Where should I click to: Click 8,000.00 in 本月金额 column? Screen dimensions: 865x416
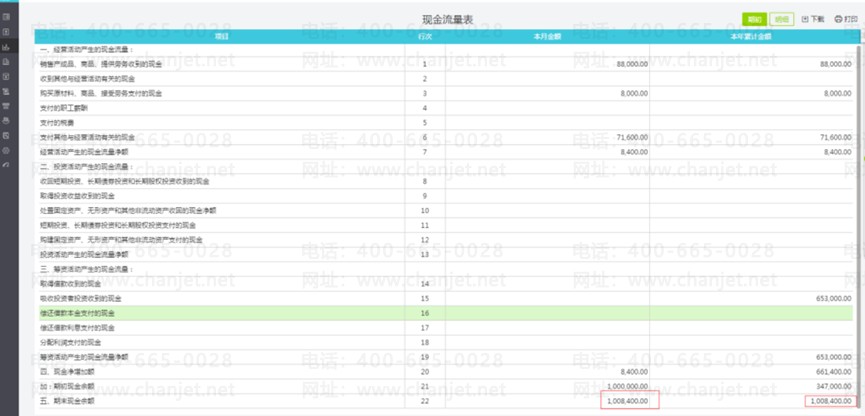[x=636, y=93]
